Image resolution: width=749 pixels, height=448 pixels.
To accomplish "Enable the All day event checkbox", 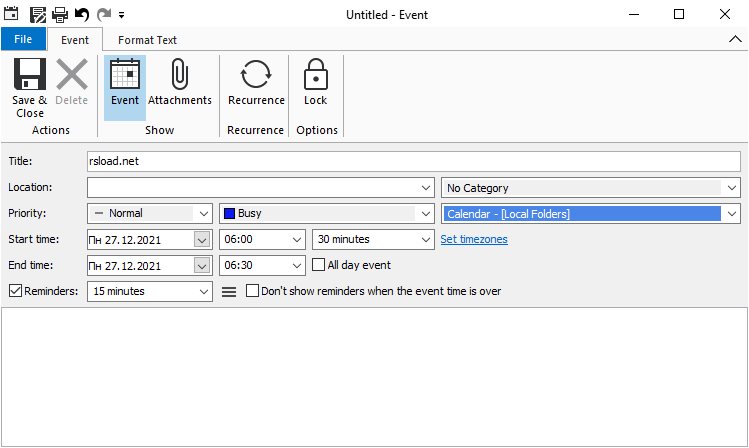I will pyautogui.click(x=318, y=265).
